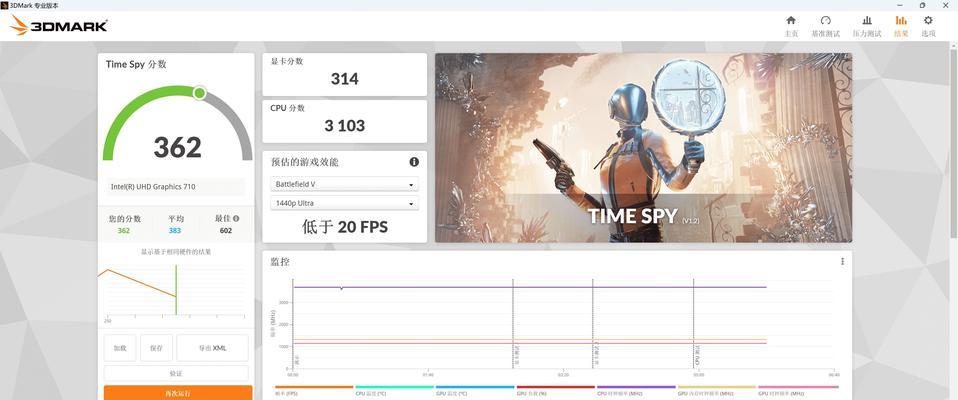Toggle the CPU 时钟频率 purple legend

click(636, 391)
